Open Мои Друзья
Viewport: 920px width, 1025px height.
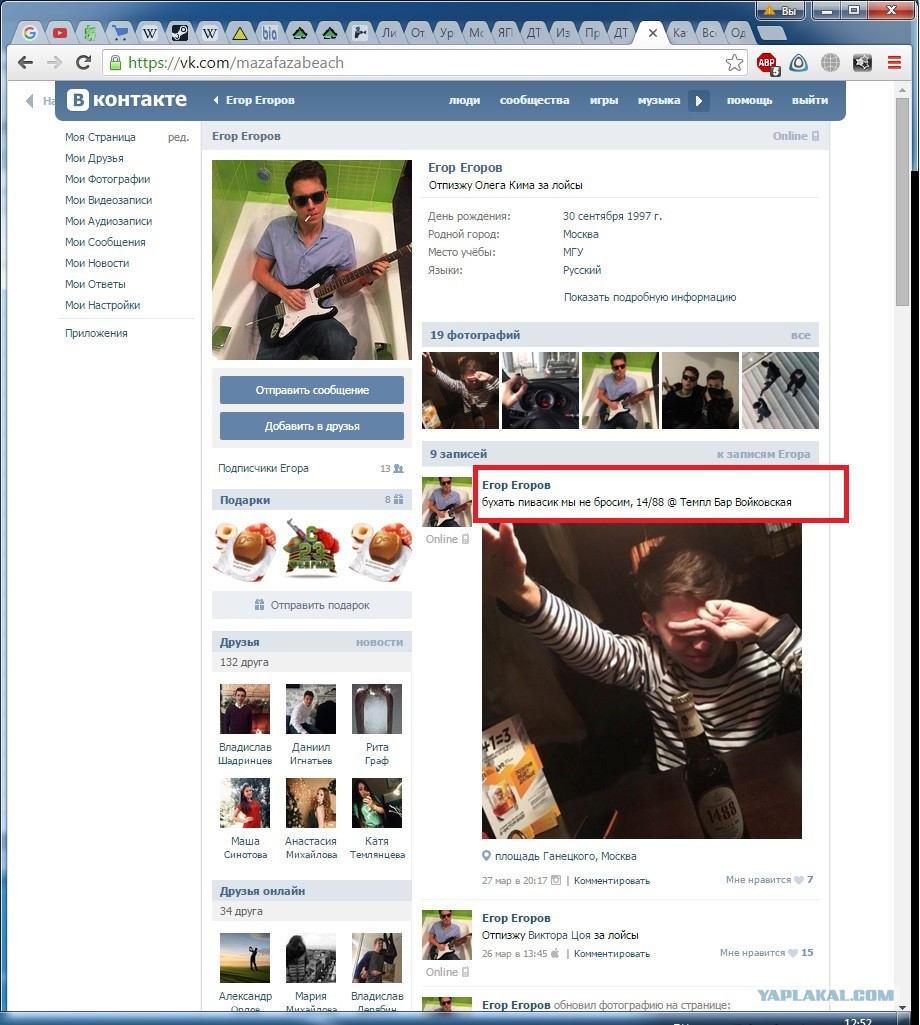coord(94,158)
